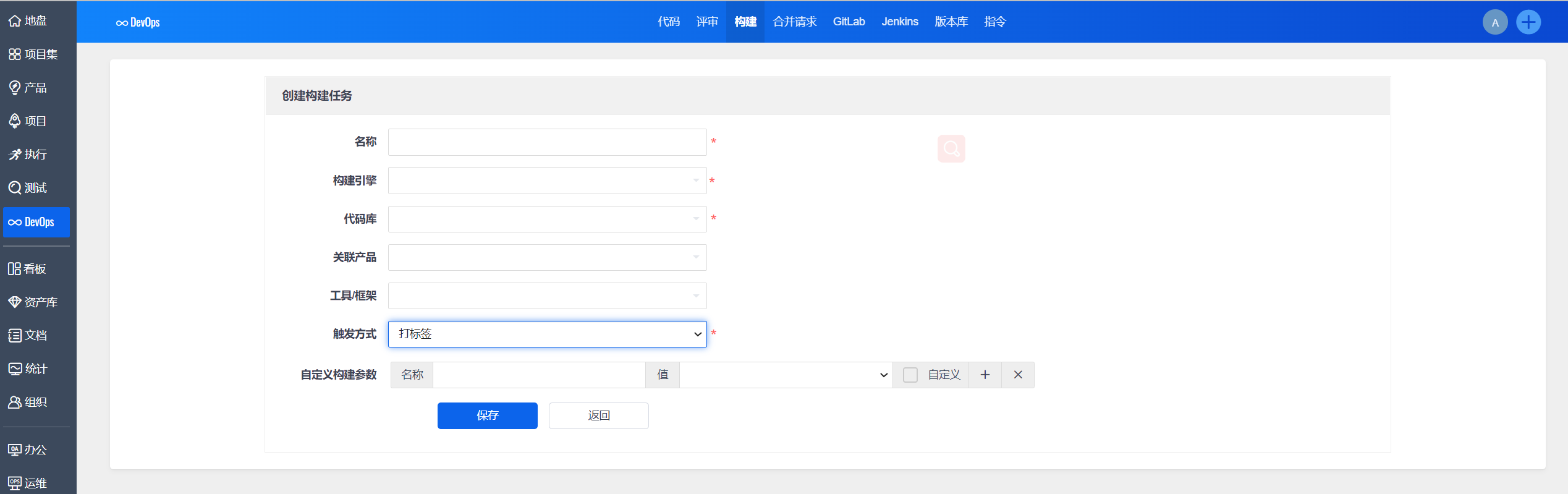Remove parameter row with X icon

1018,375
